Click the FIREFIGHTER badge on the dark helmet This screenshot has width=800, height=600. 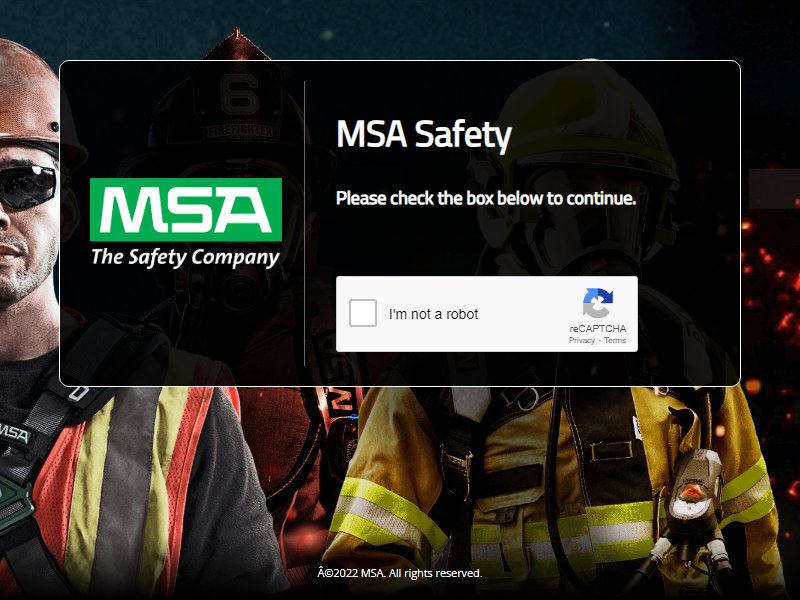pyautogui.click(x=240, y=132)
